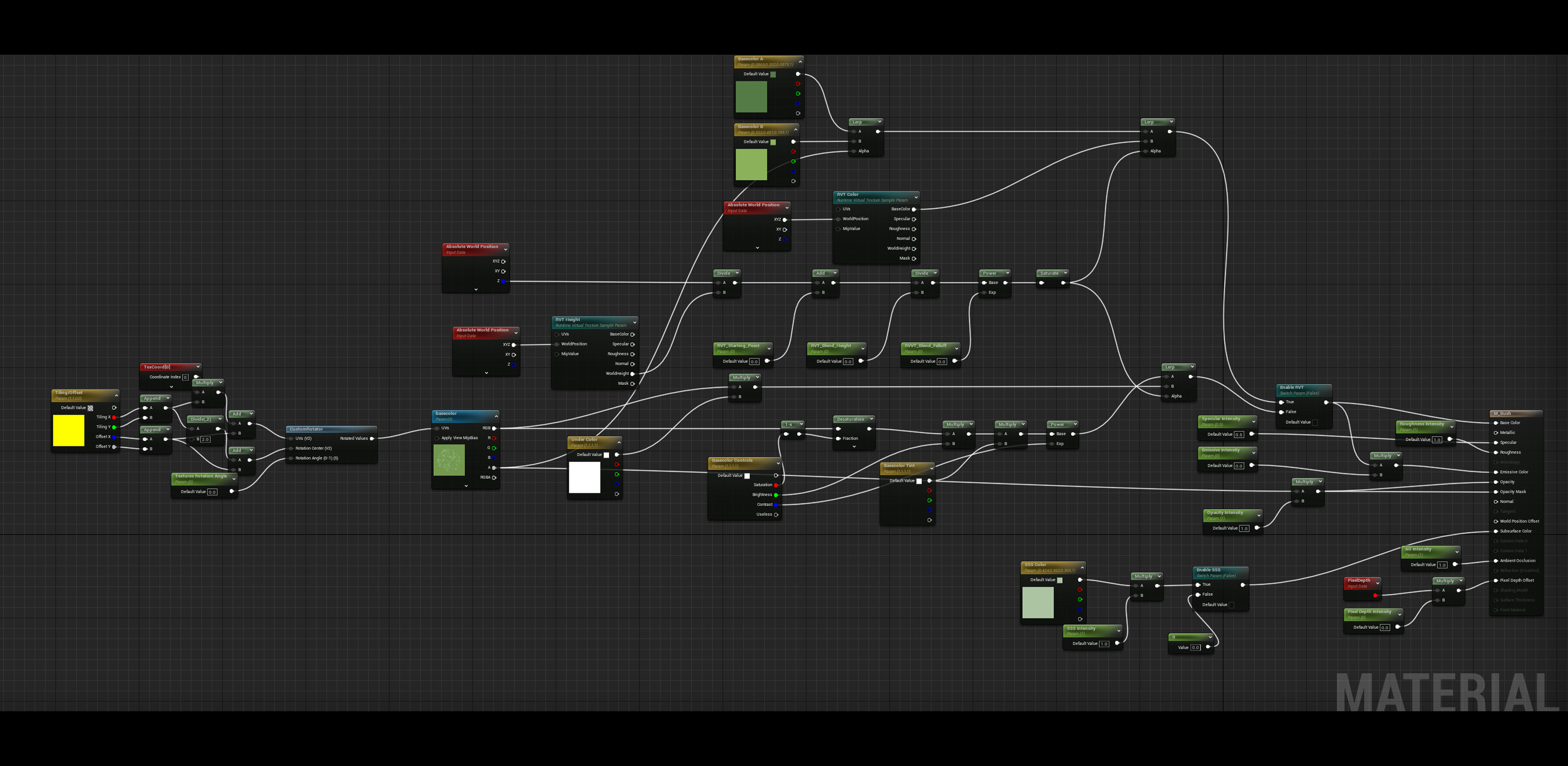The width and height of the screenshot is (1568, 766).
Task: Click the Pixel Depth Offset pin on M_Bush
Action: tap(1496, 580)
